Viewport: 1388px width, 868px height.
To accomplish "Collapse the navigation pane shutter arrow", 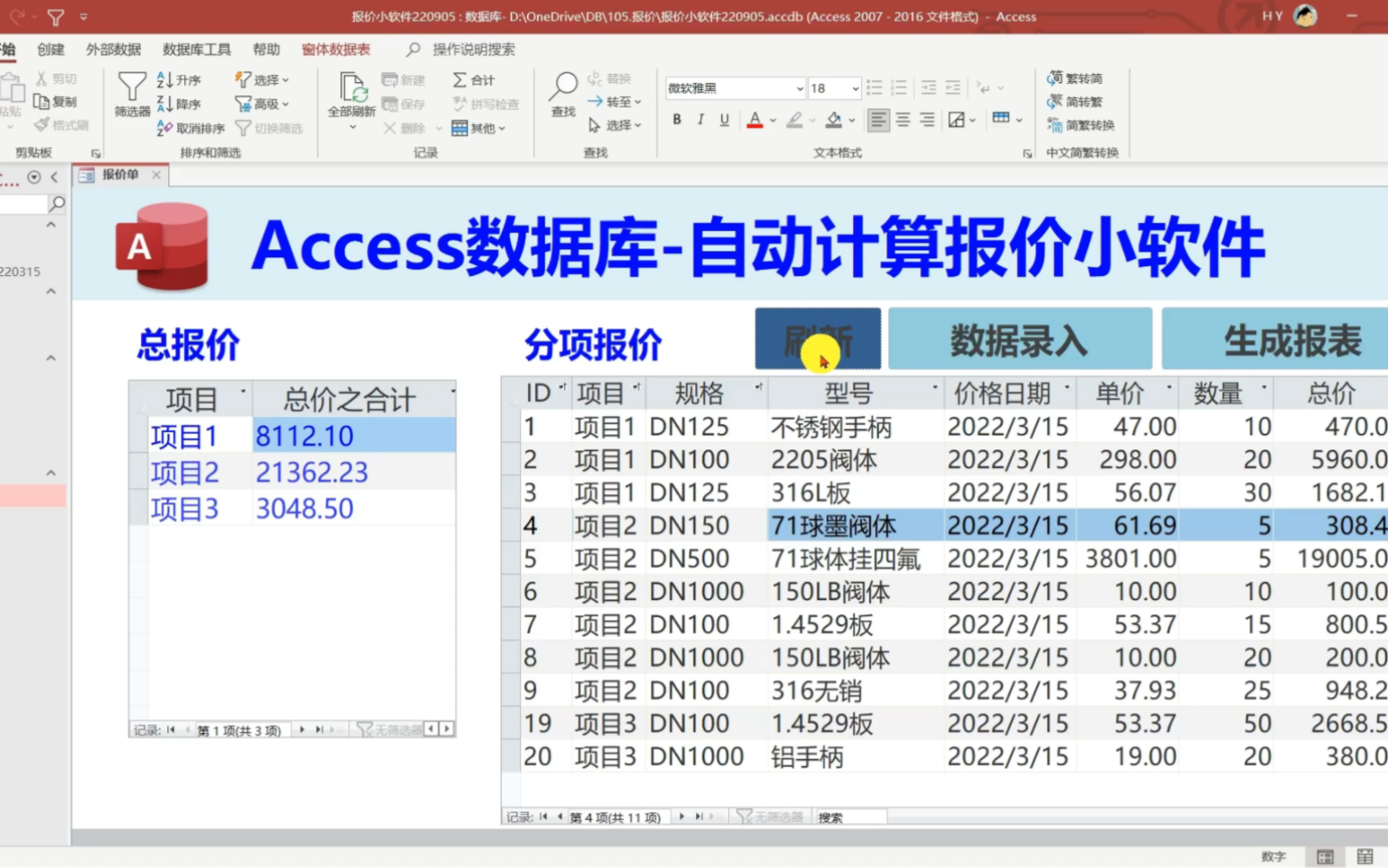I will 55,177.
